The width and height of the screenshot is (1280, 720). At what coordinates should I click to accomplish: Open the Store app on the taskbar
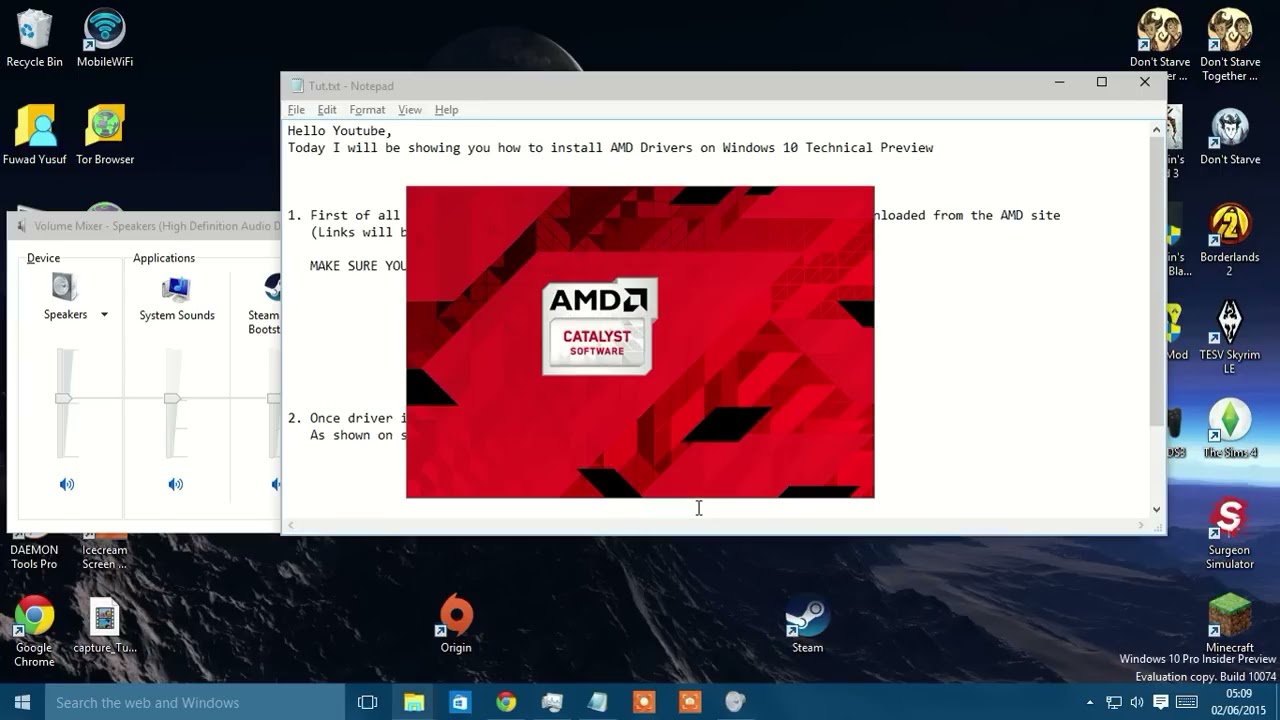(x=460, y=702)
